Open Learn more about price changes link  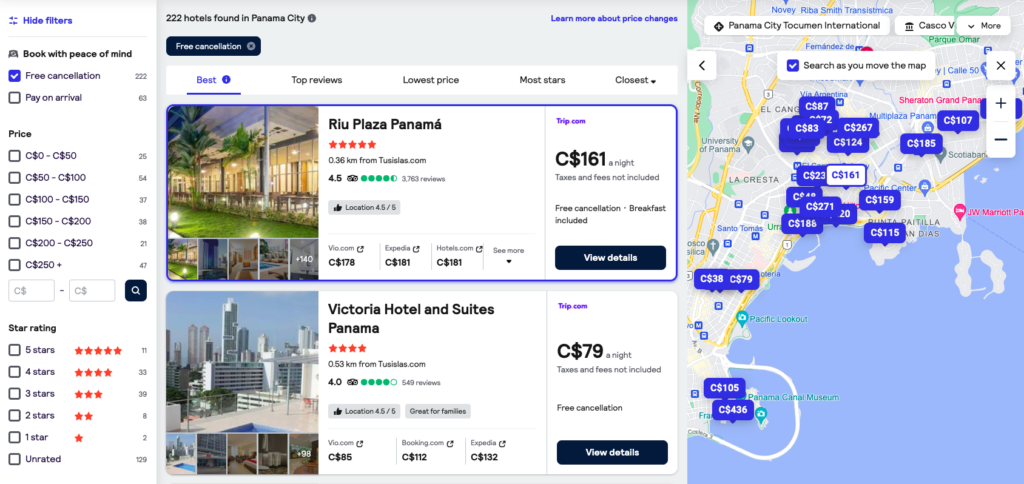point(613,18)
